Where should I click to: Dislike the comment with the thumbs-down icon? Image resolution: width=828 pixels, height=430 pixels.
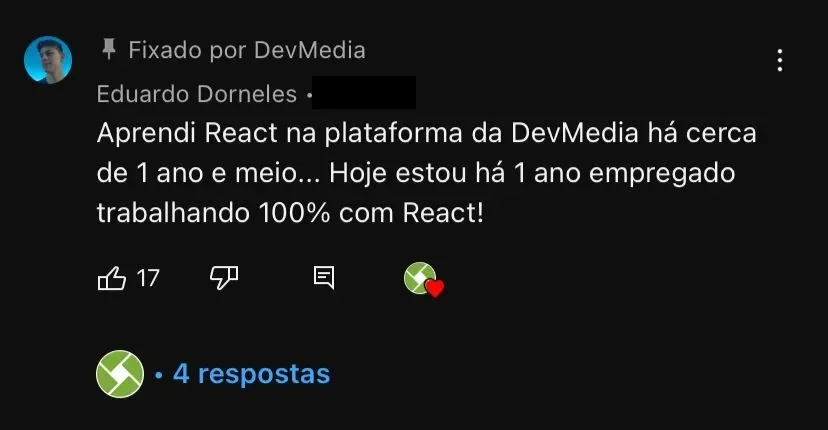coord(224,278)
